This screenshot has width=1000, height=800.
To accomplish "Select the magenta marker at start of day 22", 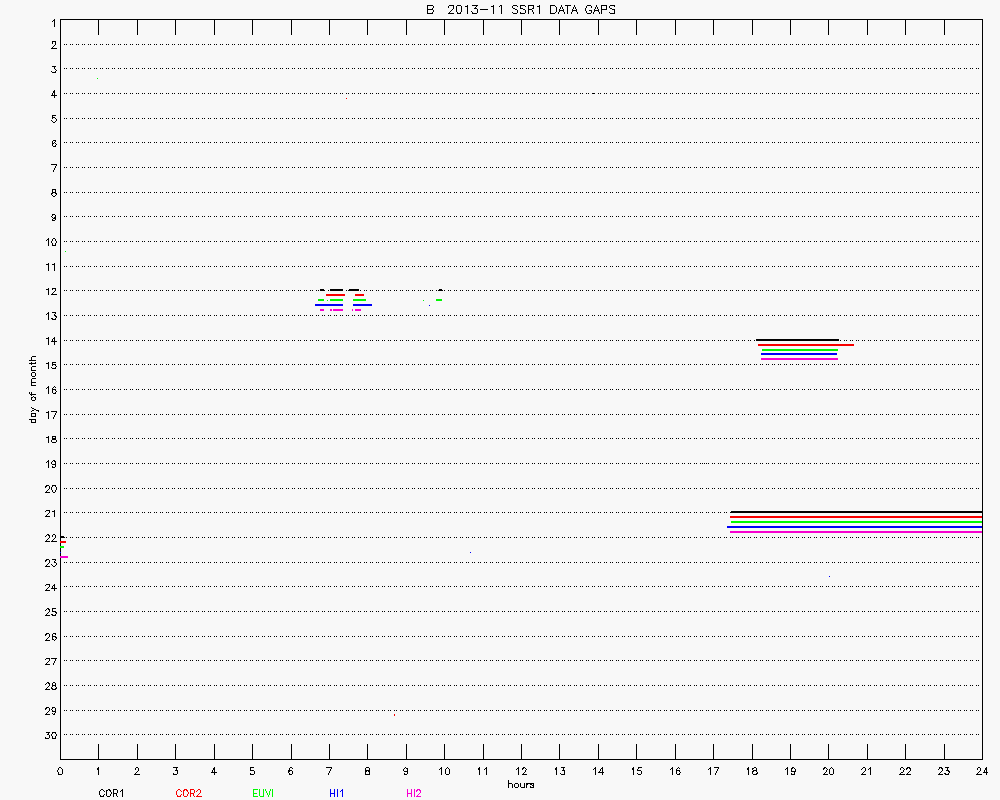I will pyautogui.click(x=64, y=557).
